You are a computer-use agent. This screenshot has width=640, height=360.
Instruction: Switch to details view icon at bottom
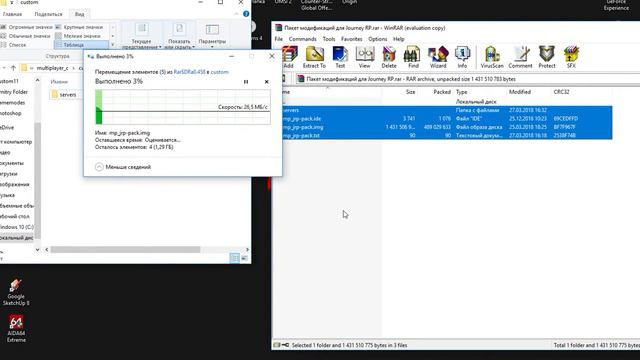[x=234, y=258]
